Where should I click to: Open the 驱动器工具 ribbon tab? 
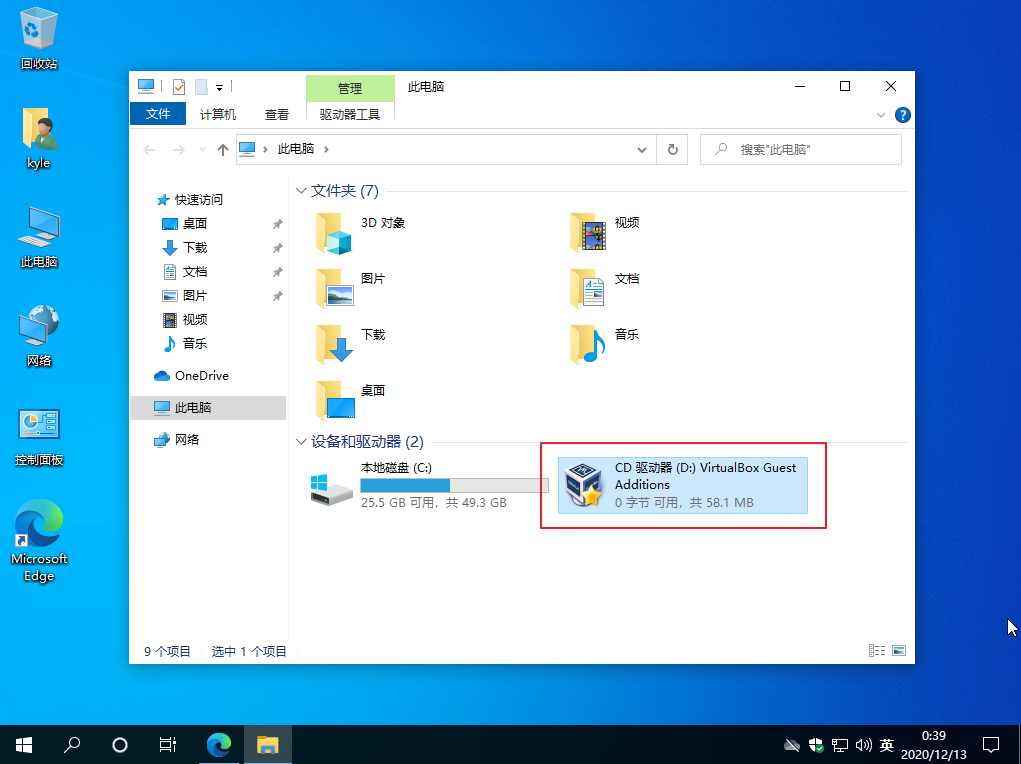coord(350,114)
